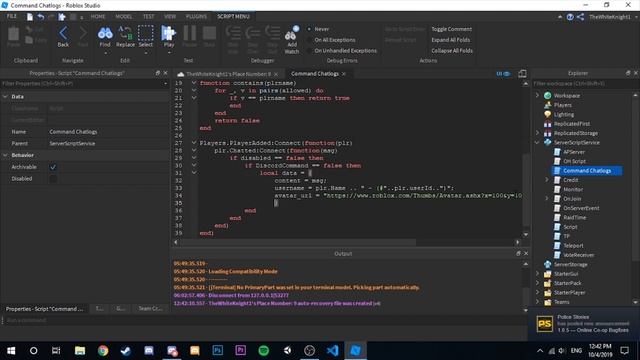Open Spotify from the taskbar
Screen dimensions: 640x360
(x=264, y=351)
